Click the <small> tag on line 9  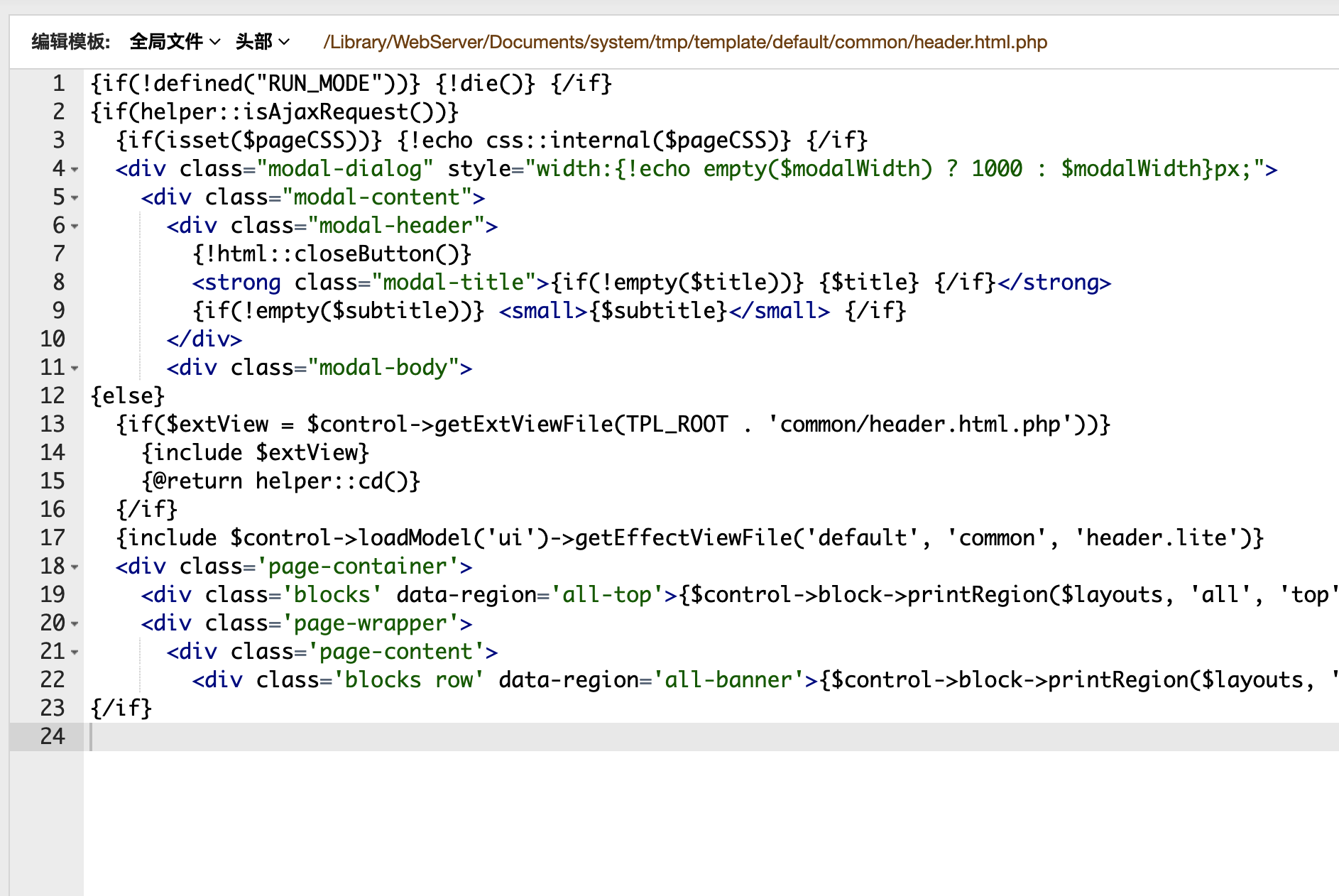pyautogui.click(x=542, y=310)
